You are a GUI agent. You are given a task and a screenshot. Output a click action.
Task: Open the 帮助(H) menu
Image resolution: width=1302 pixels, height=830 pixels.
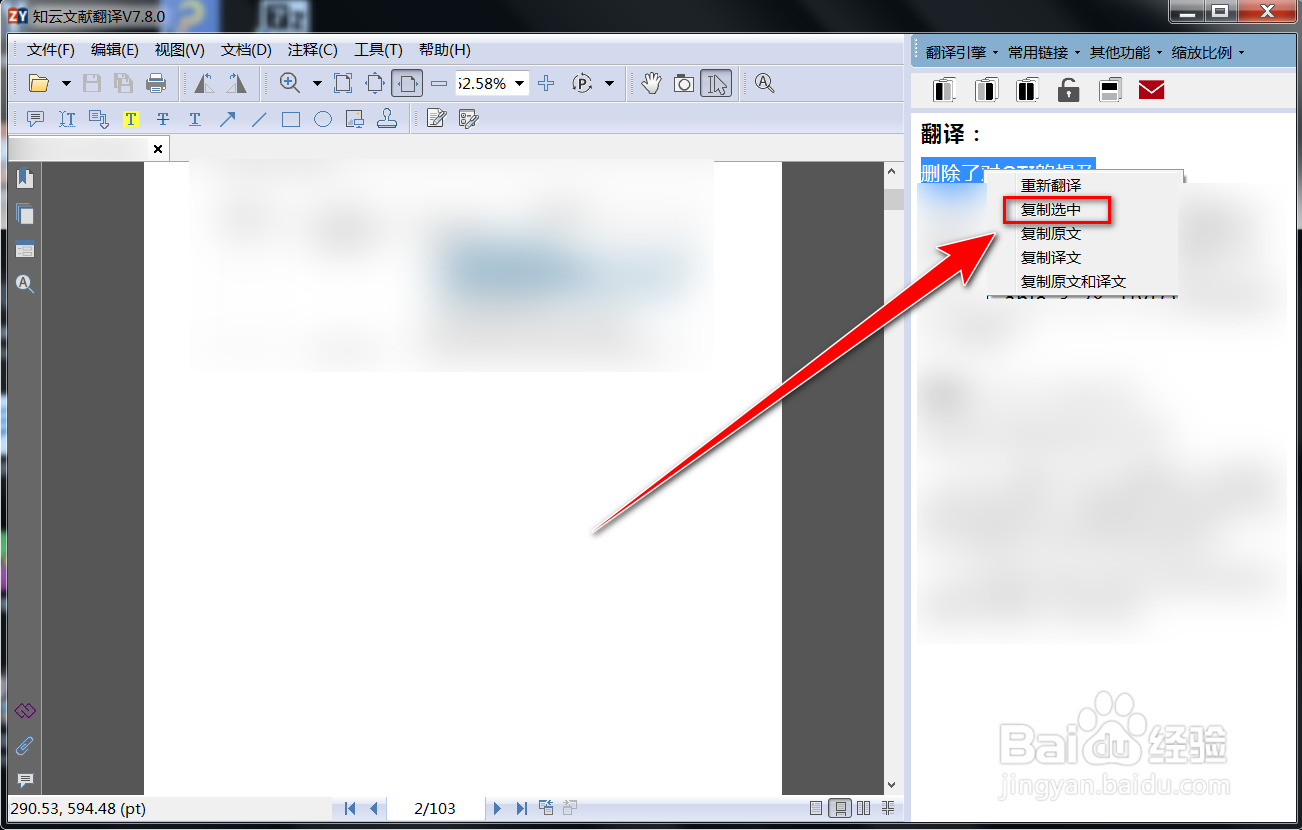444,50
